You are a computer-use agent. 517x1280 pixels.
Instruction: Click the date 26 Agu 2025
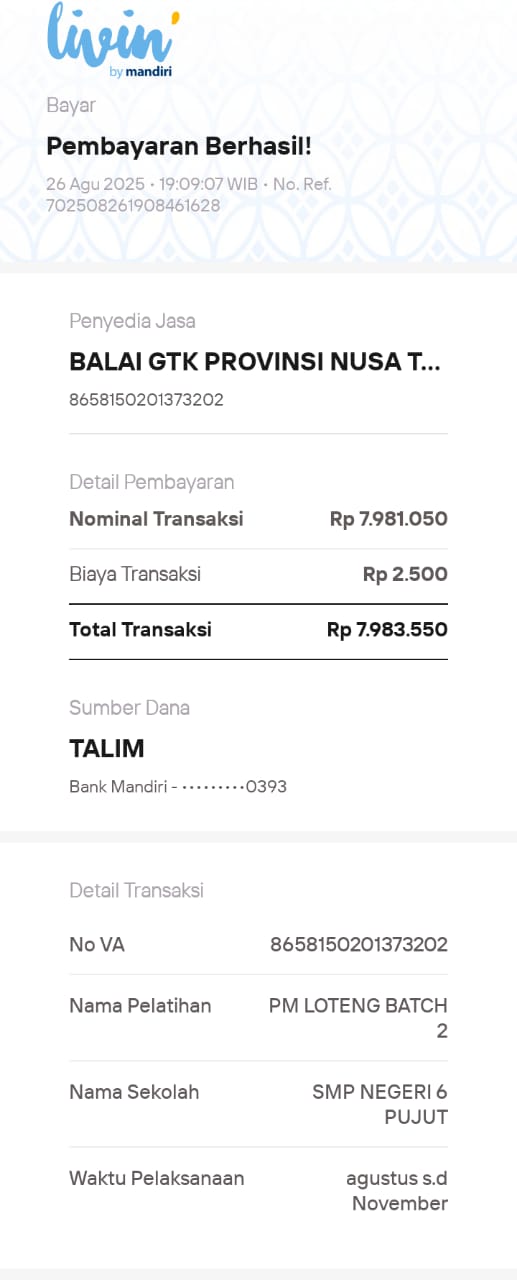tap(95, 185)
